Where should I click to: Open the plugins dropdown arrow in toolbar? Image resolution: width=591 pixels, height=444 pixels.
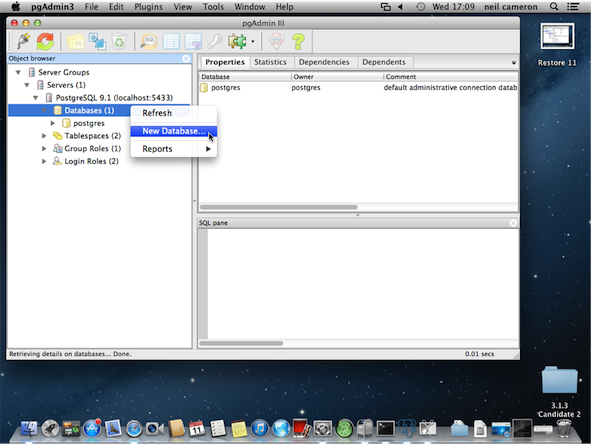(x=253, y=41)
